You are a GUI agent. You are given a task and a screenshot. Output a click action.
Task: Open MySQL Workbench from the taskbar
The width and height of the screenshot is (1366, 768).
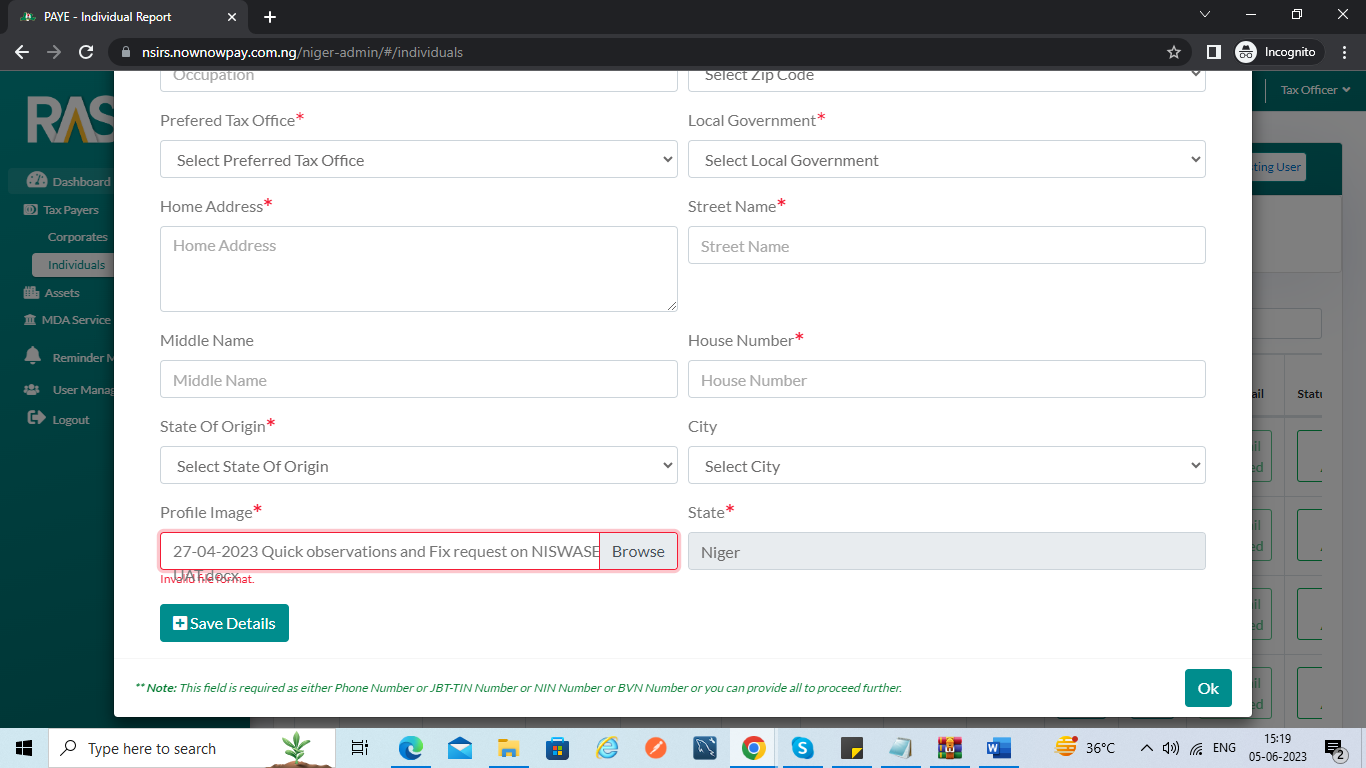tap(705, 748)
